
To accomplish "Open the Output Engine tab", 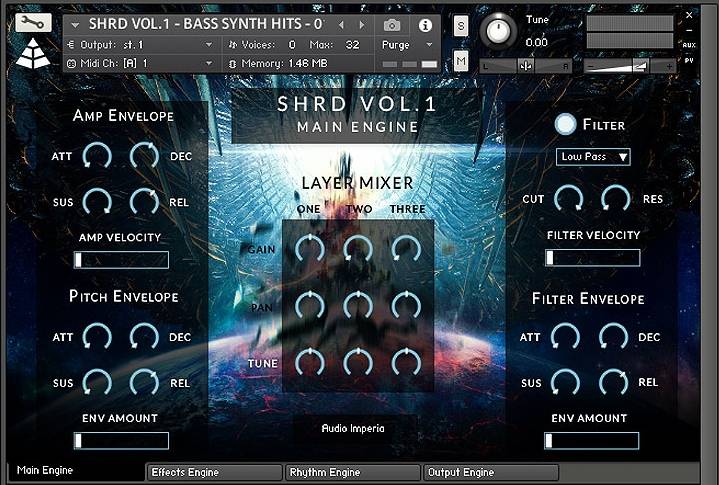I will (x=489, y=472).
